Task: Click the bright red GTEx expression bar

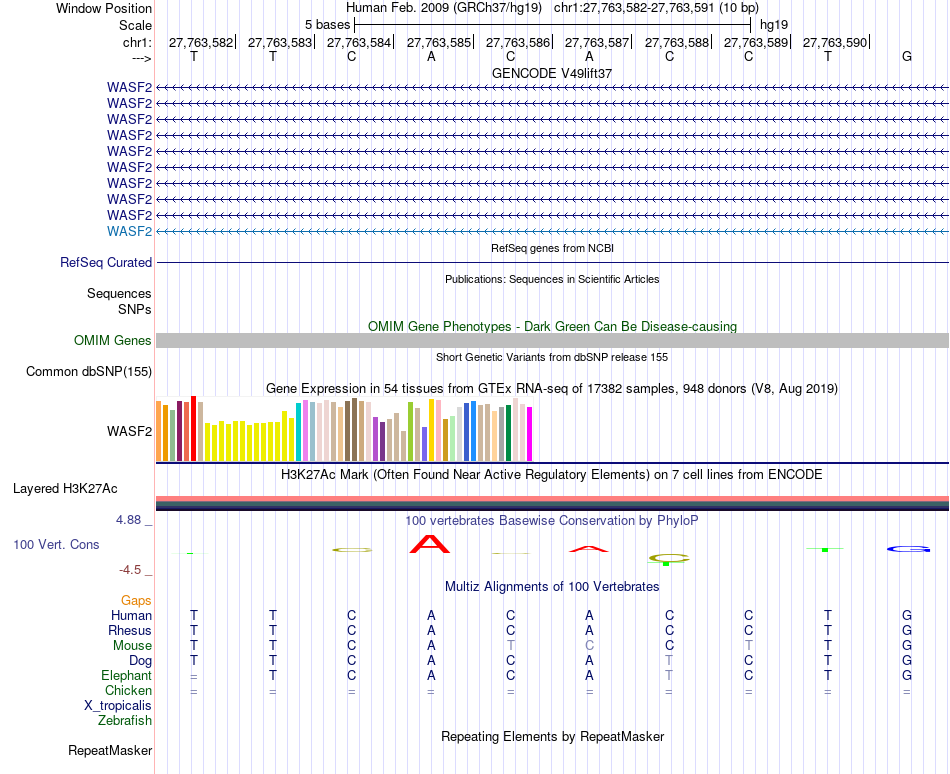Action: 193,429
